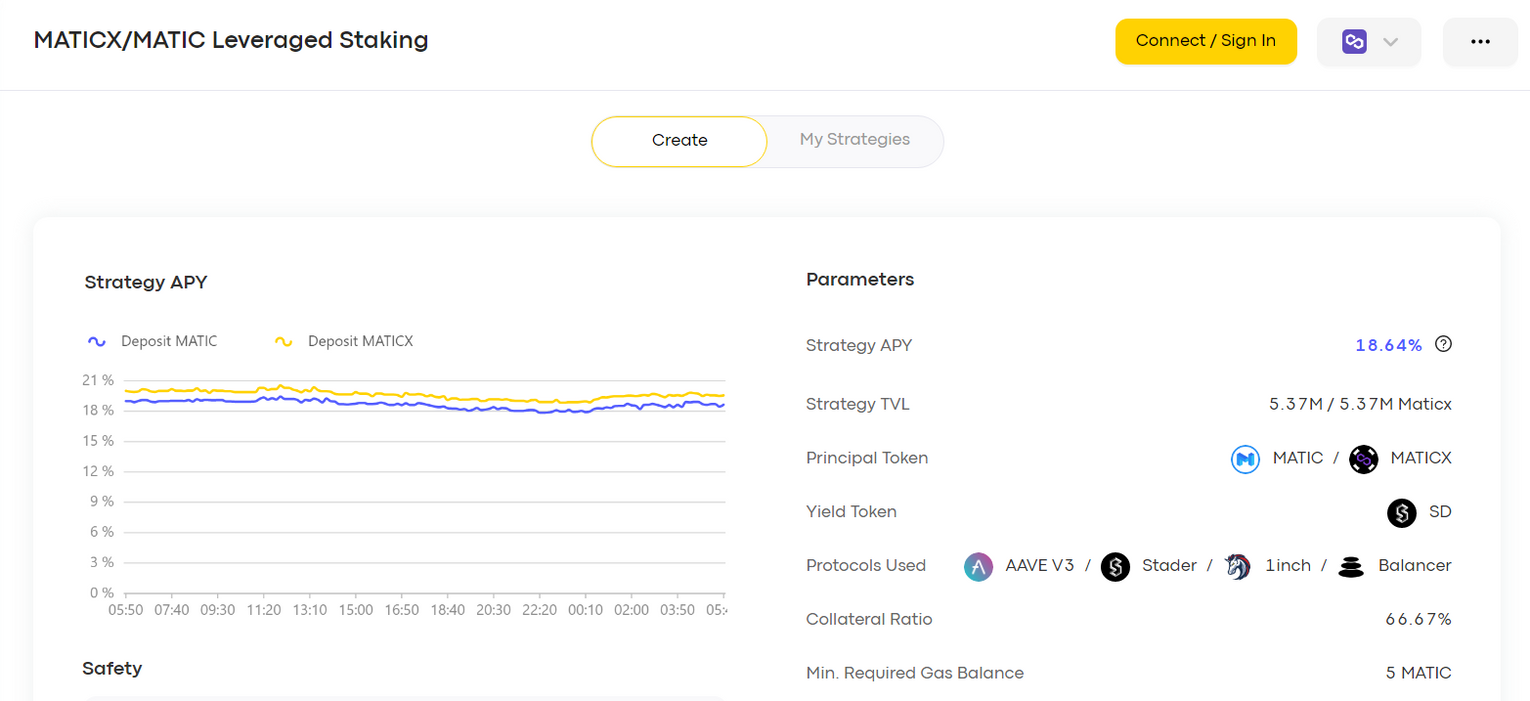The width and height of the screenshot is (1530, 701).
Task: Click the Balancer protocol icon
Action: tap(1351, 567)
